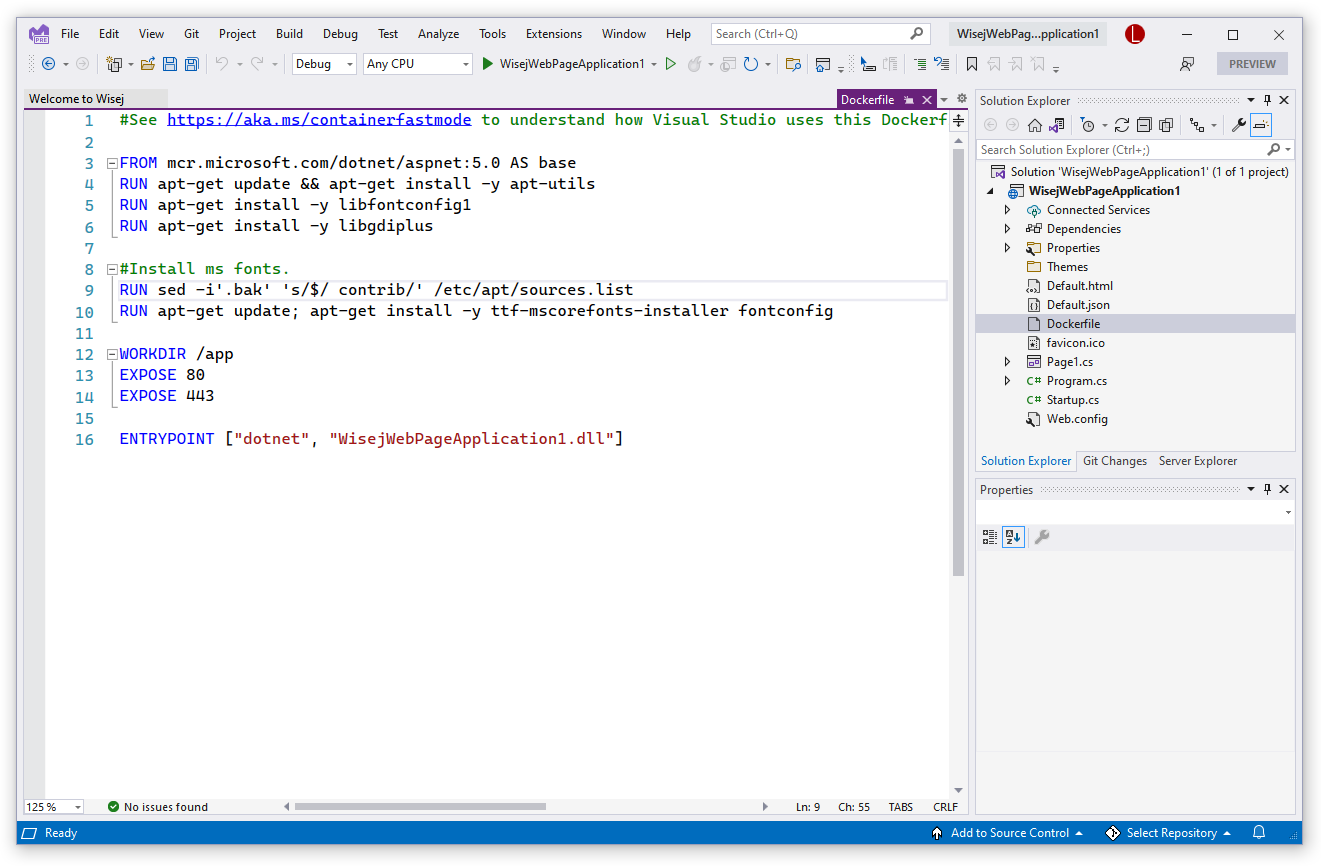Screen dimensions: 1321x866
Task: Open the 125 % zoom dropdown
Action: coord(78,807)
